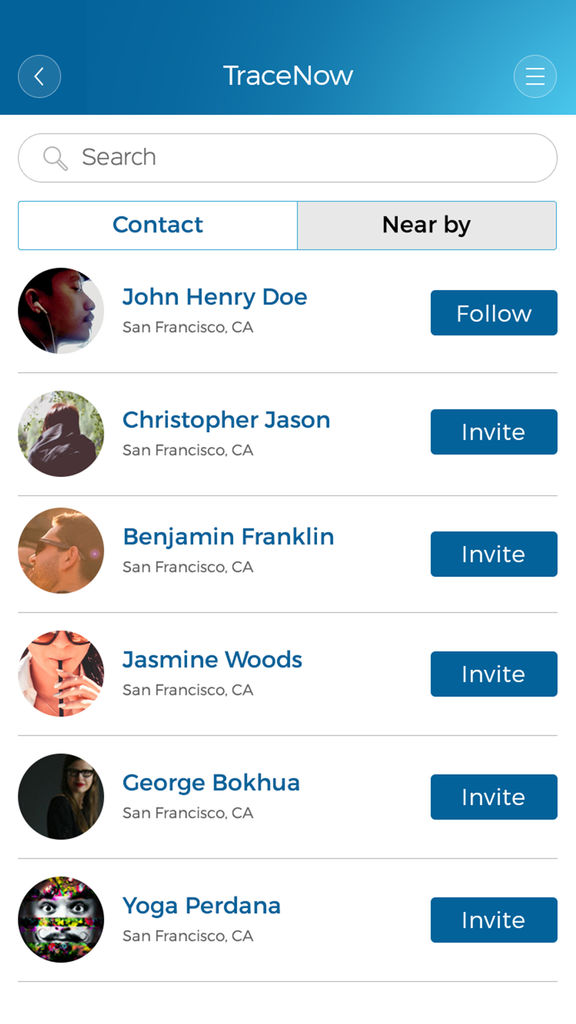Viewport: 576px width, 1024px height.
Task: Open the John Henry Doe name link
Action: pyautogui.click(x=215, y=297)
